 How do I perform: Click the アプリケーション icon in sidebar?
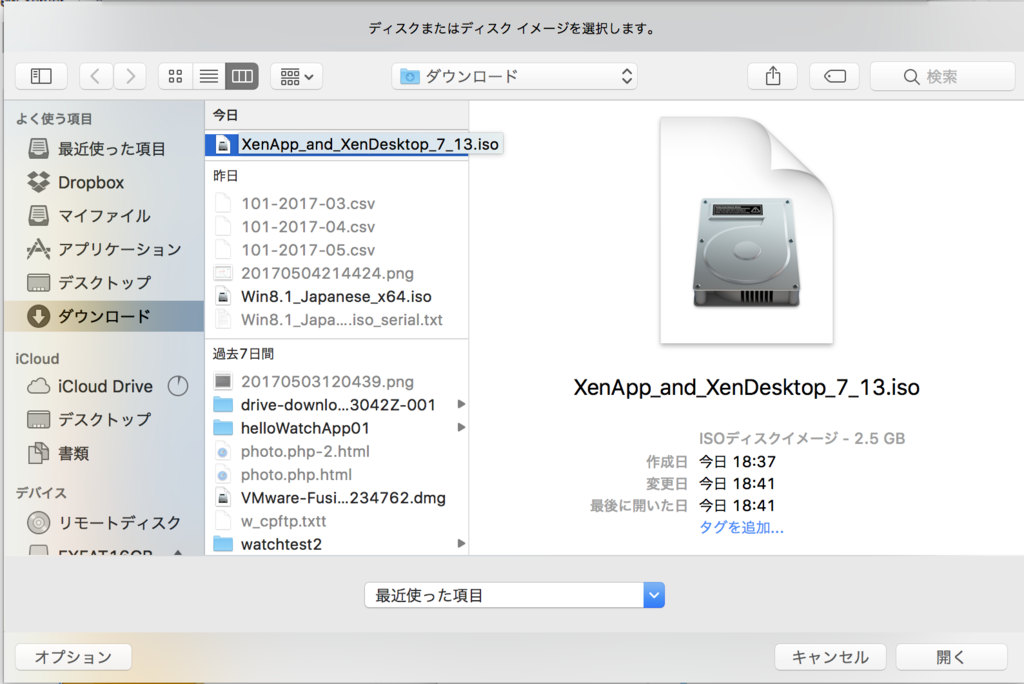[x=39, y=249]
